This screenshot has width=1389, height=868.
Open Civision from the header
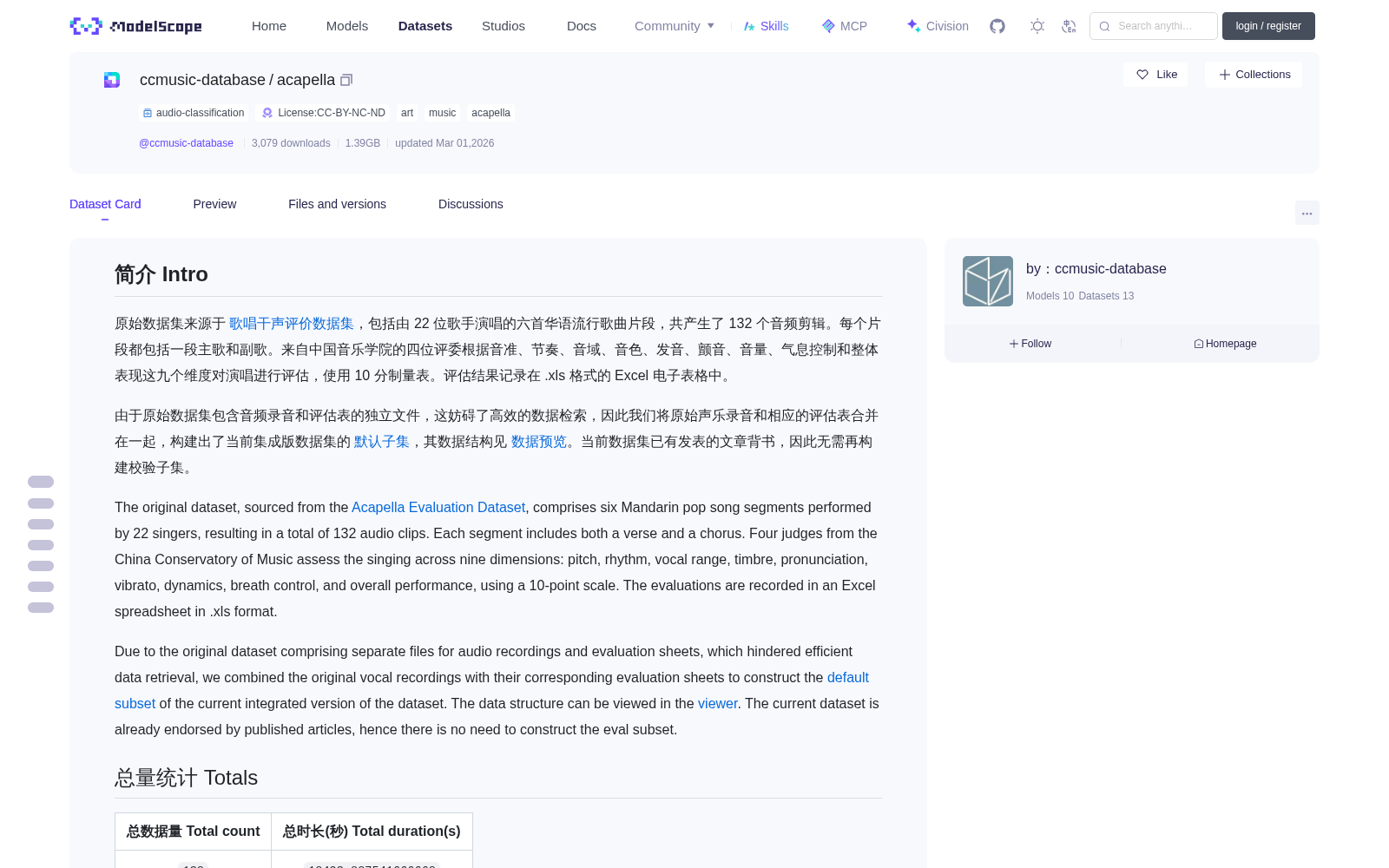[938, 26]
